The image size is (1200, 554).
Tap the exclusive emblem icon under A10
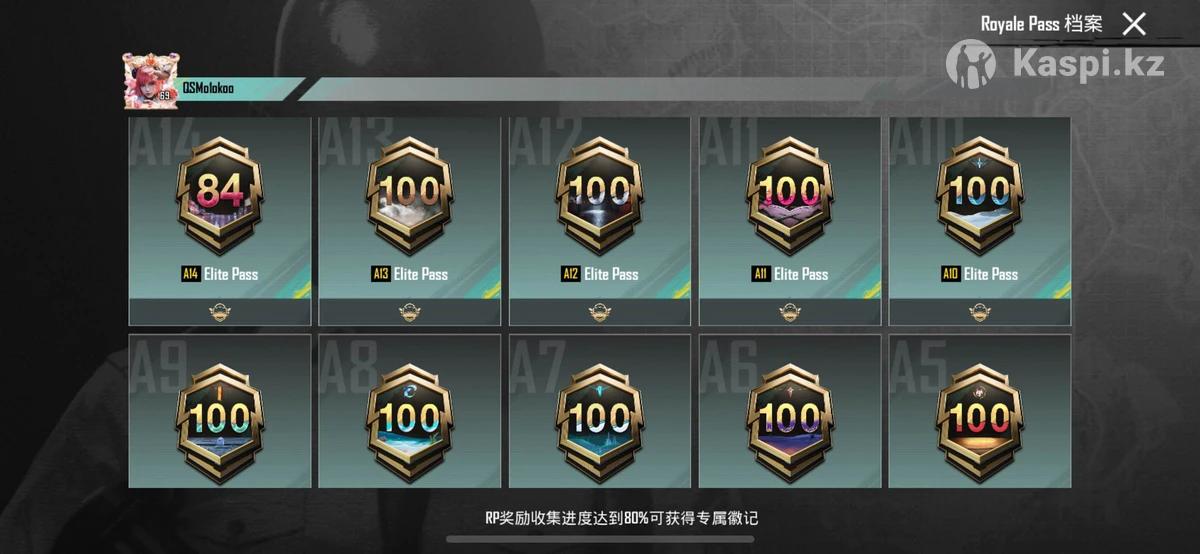pos(980,312)
